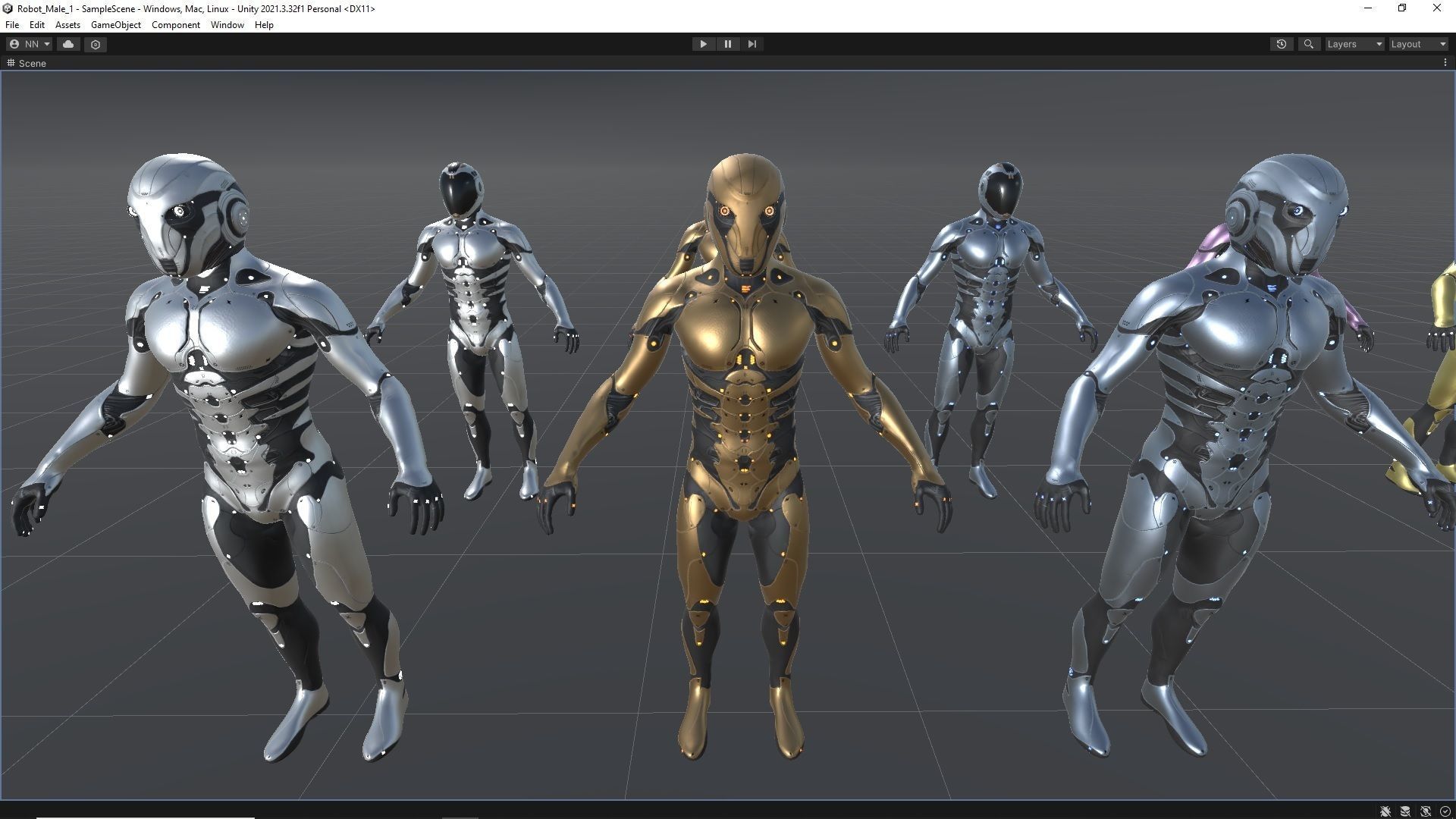Open the Scene view three-dot options menu
The width and height of the screenshot is (1456, 819).
tap(1445, 63)
